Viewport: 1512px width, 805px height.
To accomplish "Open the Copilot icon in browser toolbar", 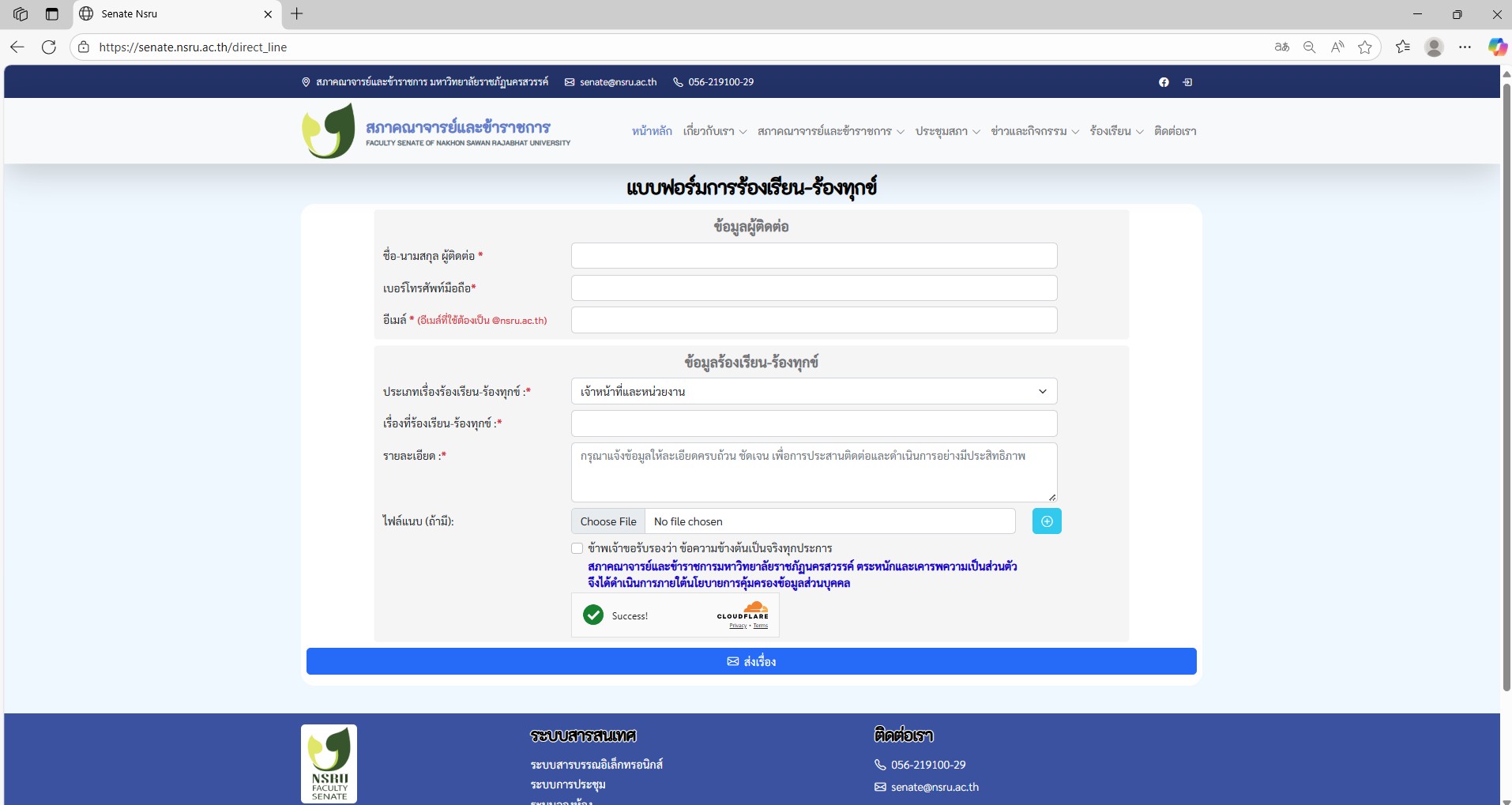I will [x=1497, y=47].
